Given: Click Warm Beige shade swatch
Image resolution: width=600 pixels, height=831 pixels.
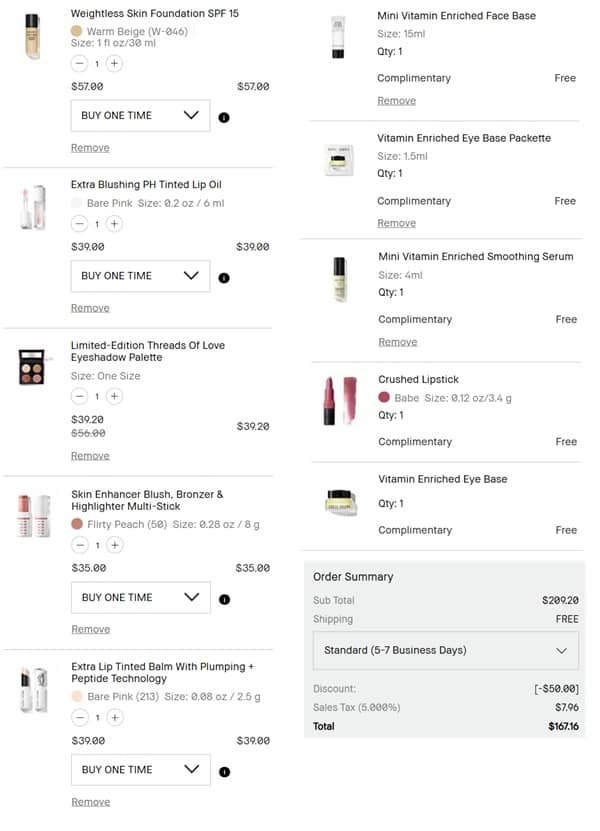Looking at the screenshot, I should 77,32.
